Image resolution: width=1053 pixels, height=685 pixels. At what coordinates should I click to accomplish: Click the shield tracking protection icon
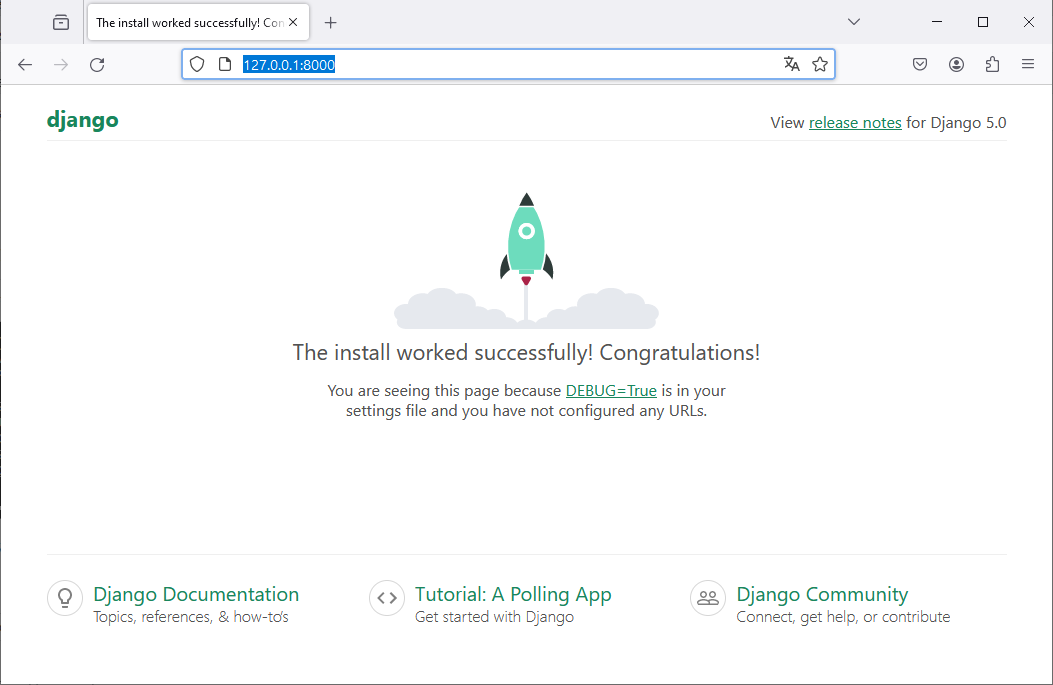pos(197,65)
